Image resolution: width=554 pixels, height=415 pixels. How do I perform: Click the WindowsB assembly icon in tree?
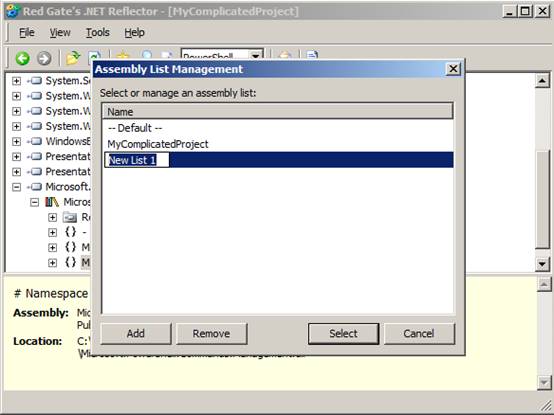click(x=35, y=141)
